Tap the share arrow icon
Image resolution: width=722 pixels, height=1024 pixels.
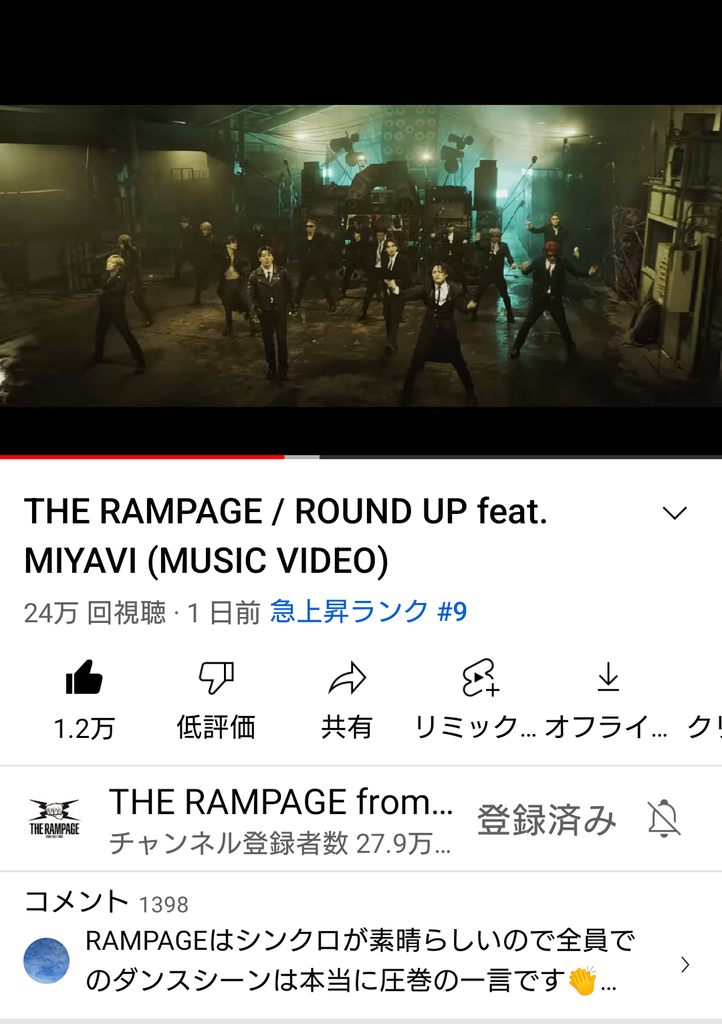click(x=347, y=678)
